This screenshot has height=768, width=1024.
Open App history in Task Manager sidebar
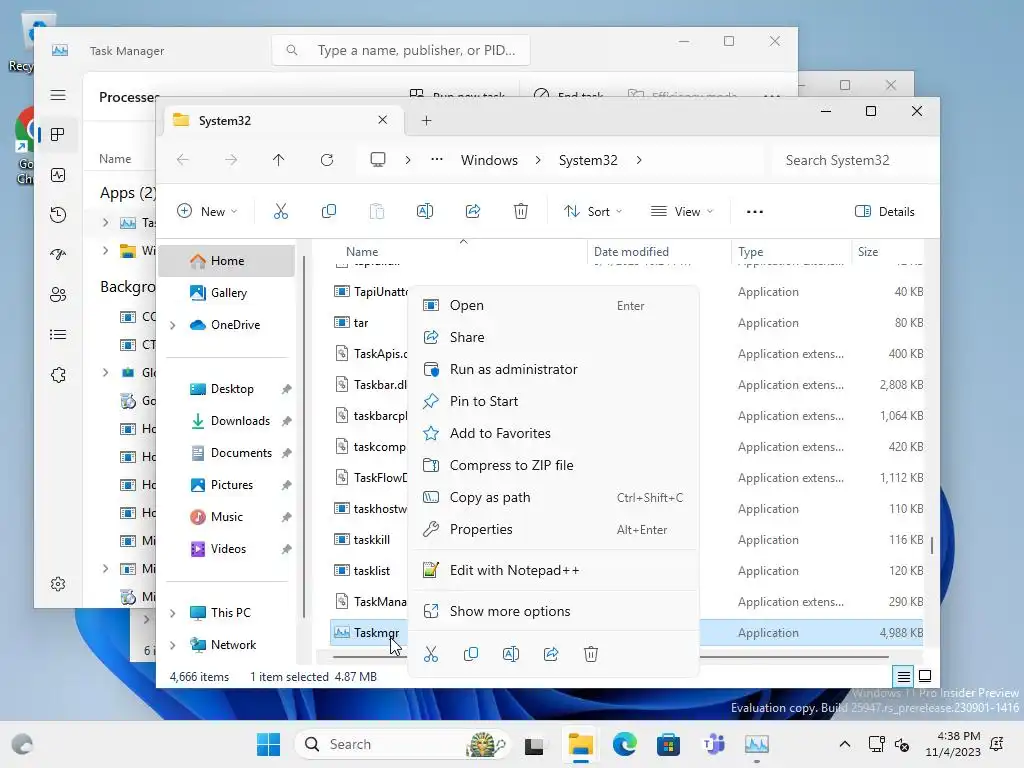pyautogui.click(x=58, y=215)
